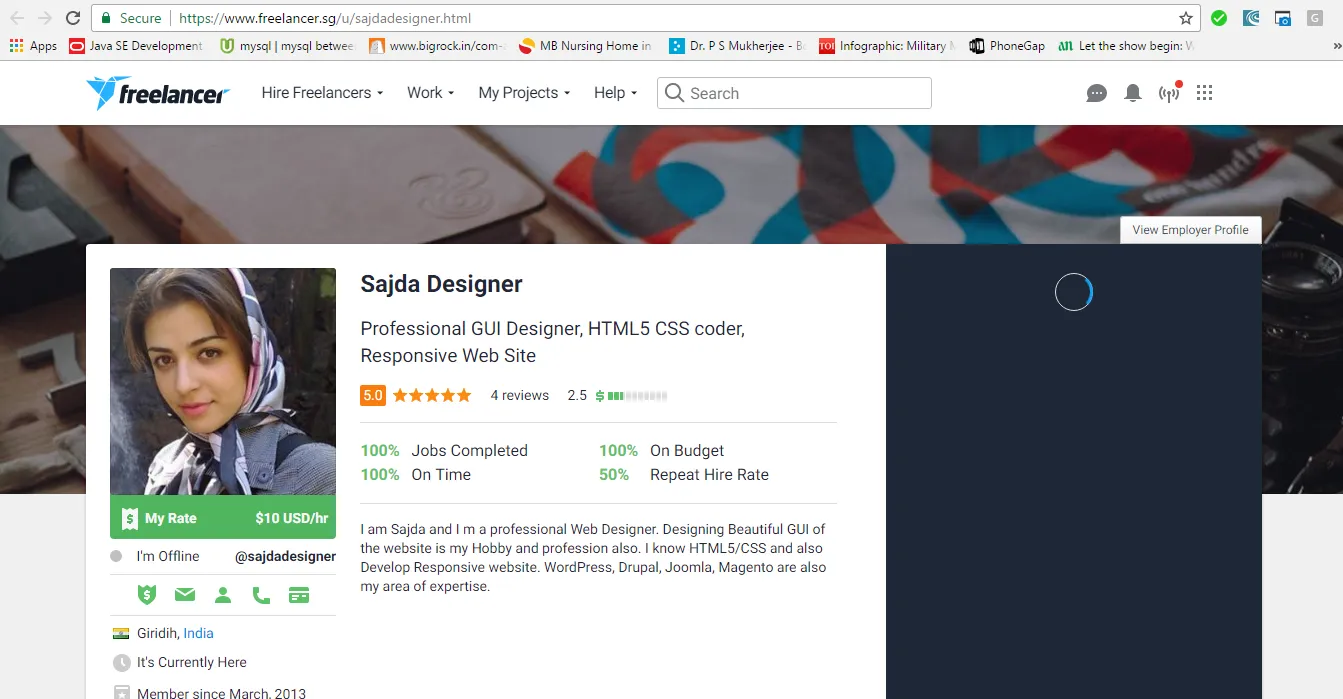Click the secure padlock icon
The height and width of the screenshot is (699, 1343).
[x=107, y=18]
